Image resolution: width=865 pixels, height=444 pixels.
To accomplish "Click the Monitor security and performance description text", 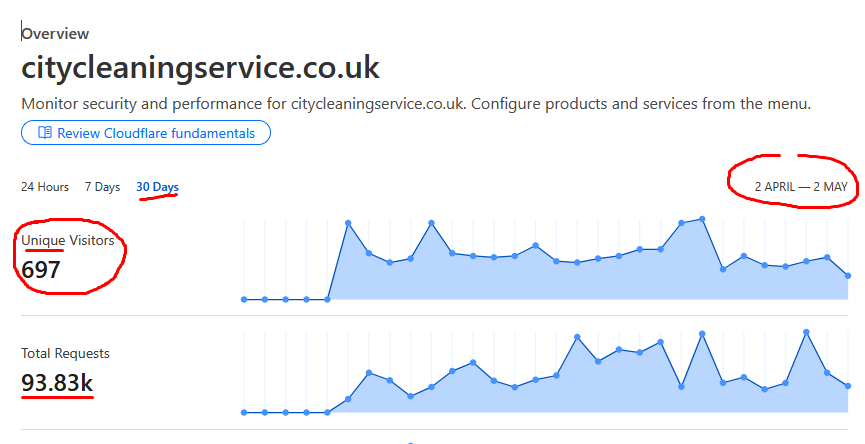I will click(x=416, y=103).
